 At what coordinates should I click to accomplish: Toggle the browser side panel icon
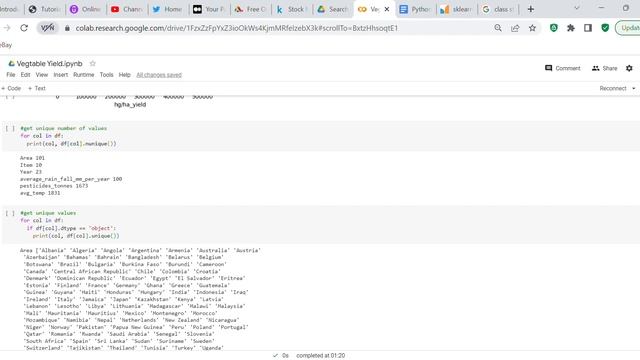pos(588,28)
